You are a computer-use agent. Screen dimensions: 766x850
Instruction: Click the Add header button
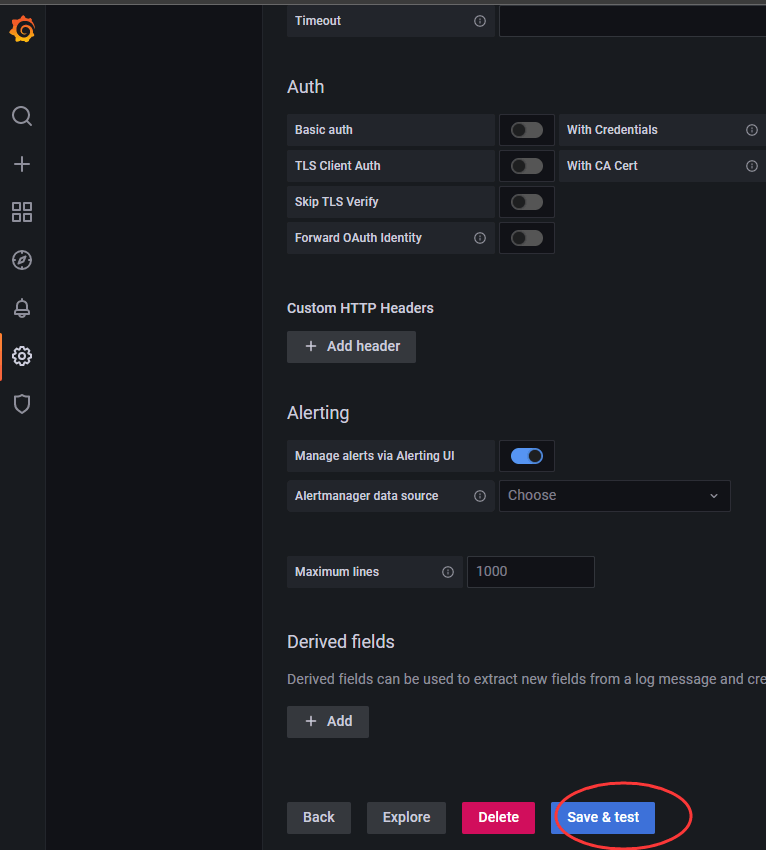pos(351,346)
